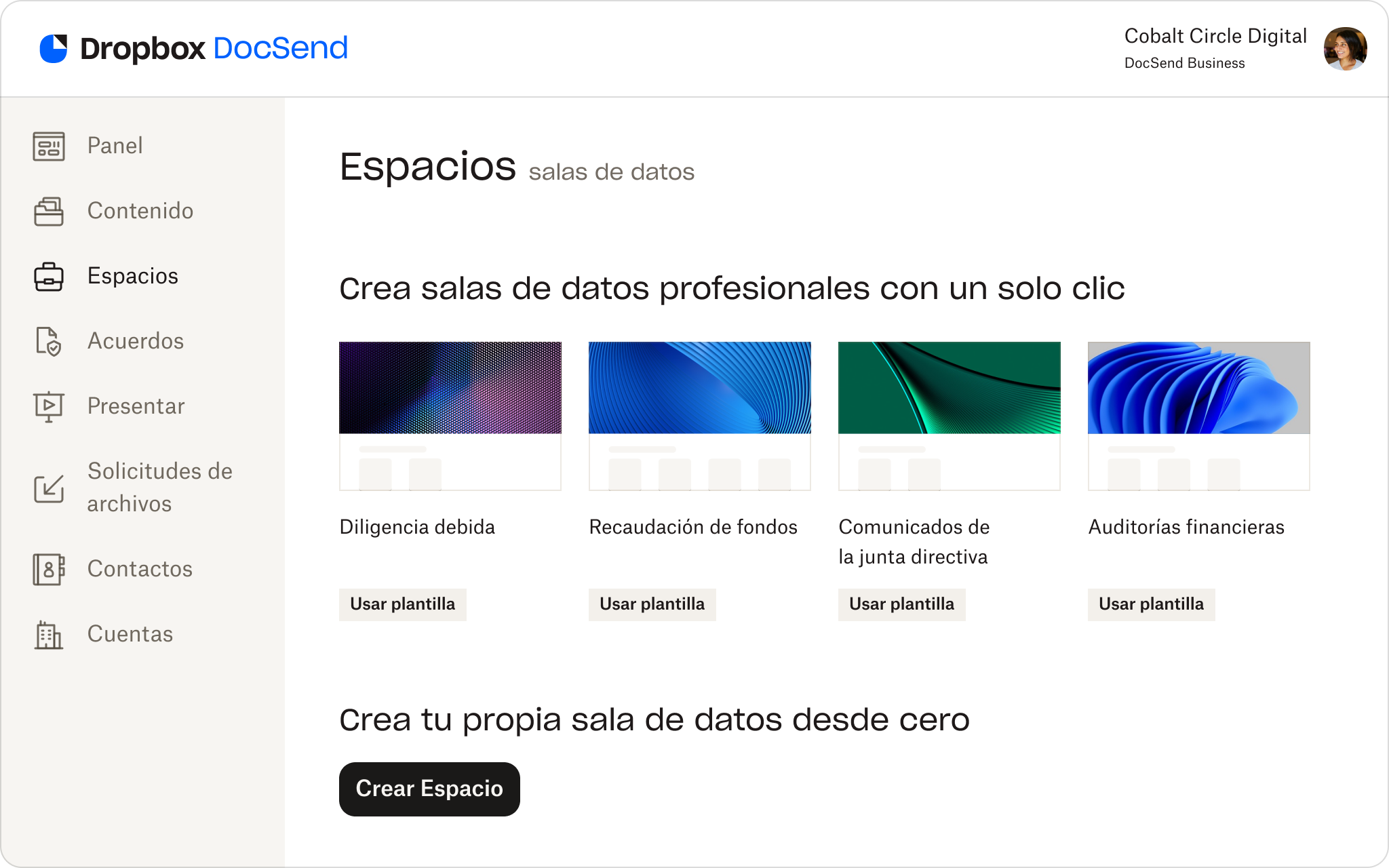Open Auditorías financieras template
This screenshot has width=1389, height=868.
point(1151,603)
